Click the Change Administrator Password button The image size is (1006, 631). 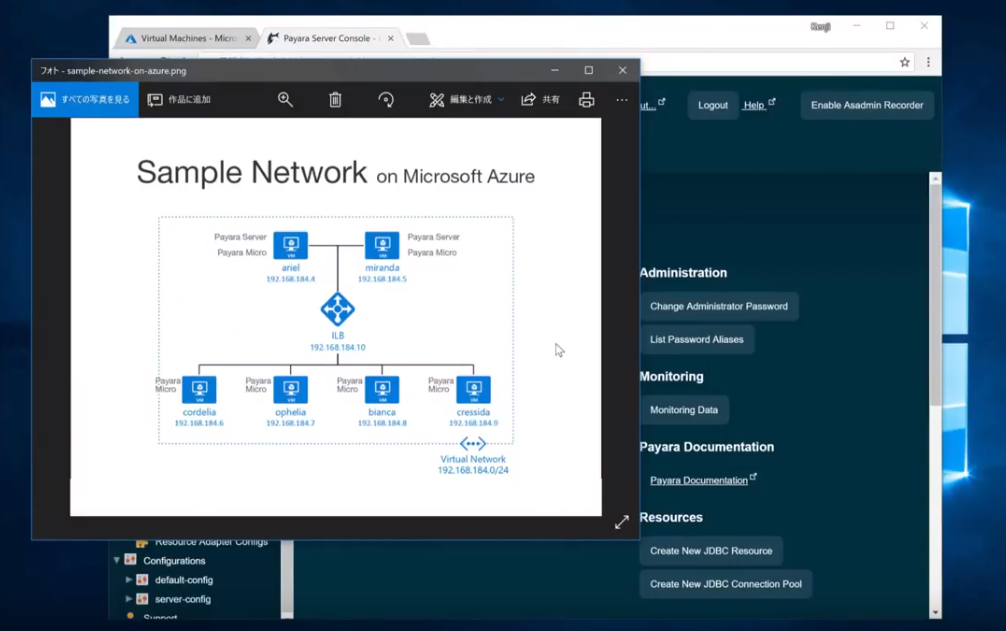click(x=718, y=307)
